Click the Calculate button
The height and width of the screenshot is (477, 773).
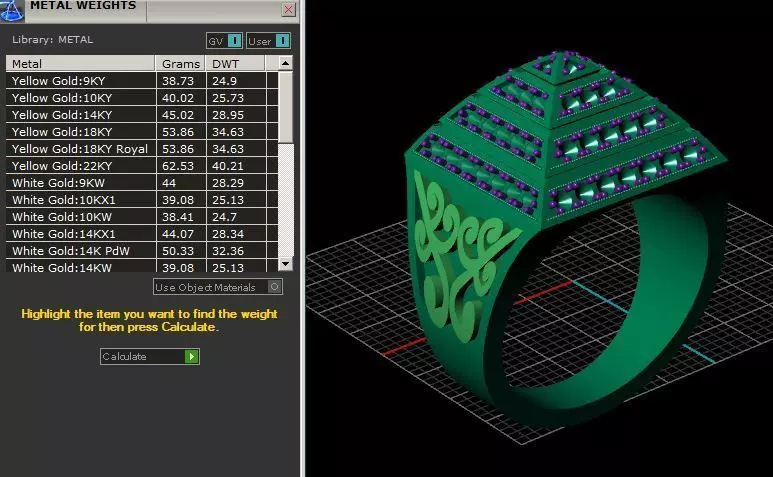click(149, 356)
